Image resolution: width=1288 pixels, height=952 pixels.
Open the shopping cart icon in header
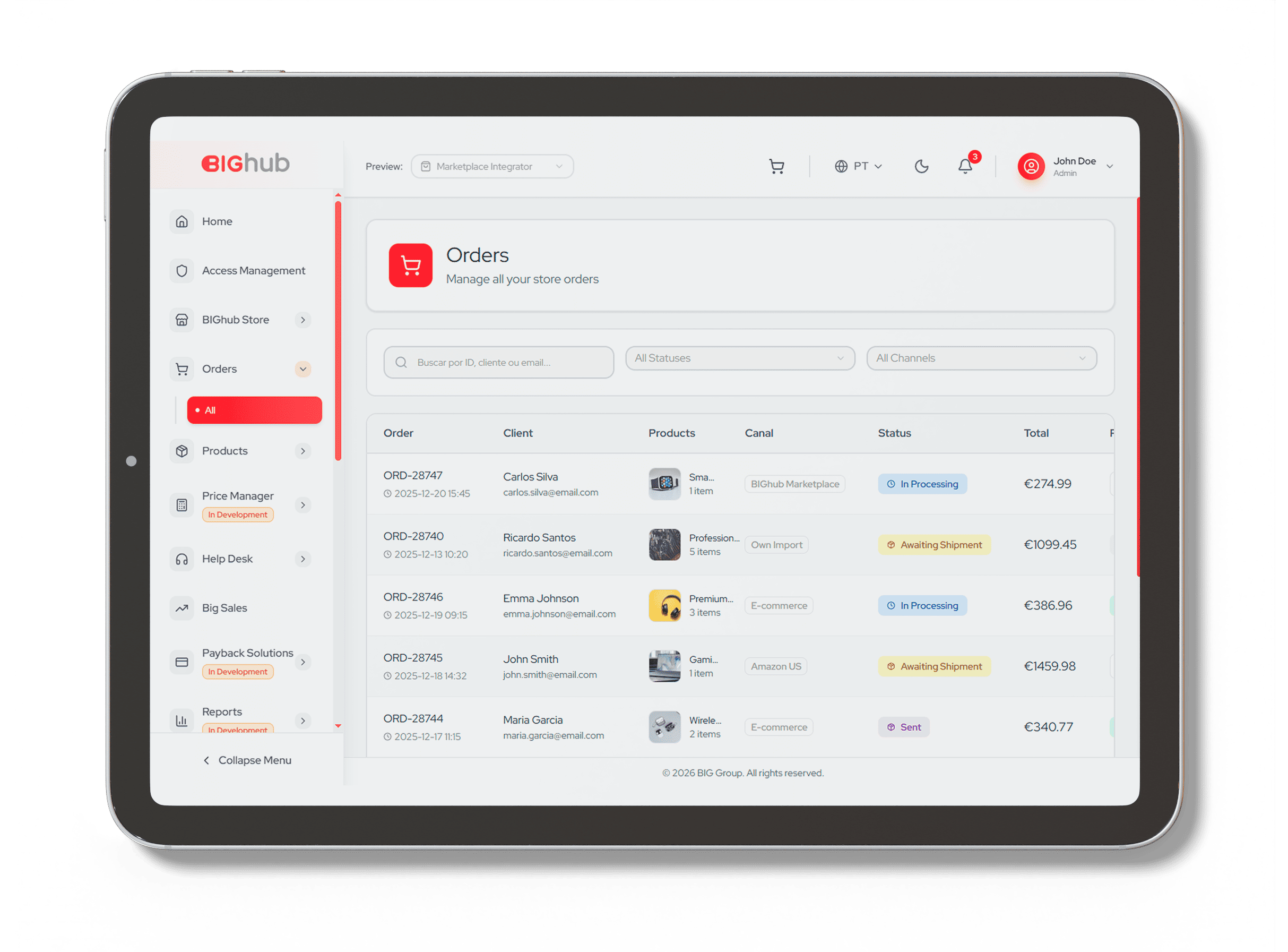click(x=776, y=167)
